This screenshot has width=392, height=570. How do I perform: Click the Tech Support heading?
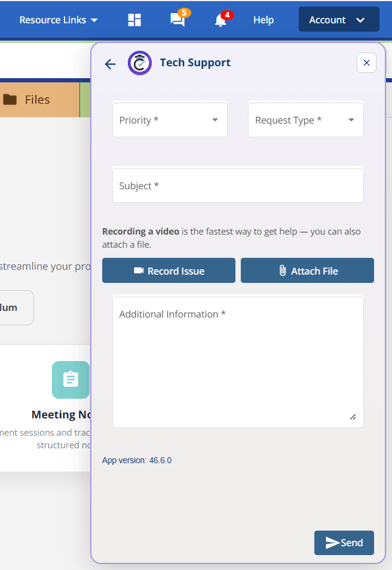coord(195,63)
